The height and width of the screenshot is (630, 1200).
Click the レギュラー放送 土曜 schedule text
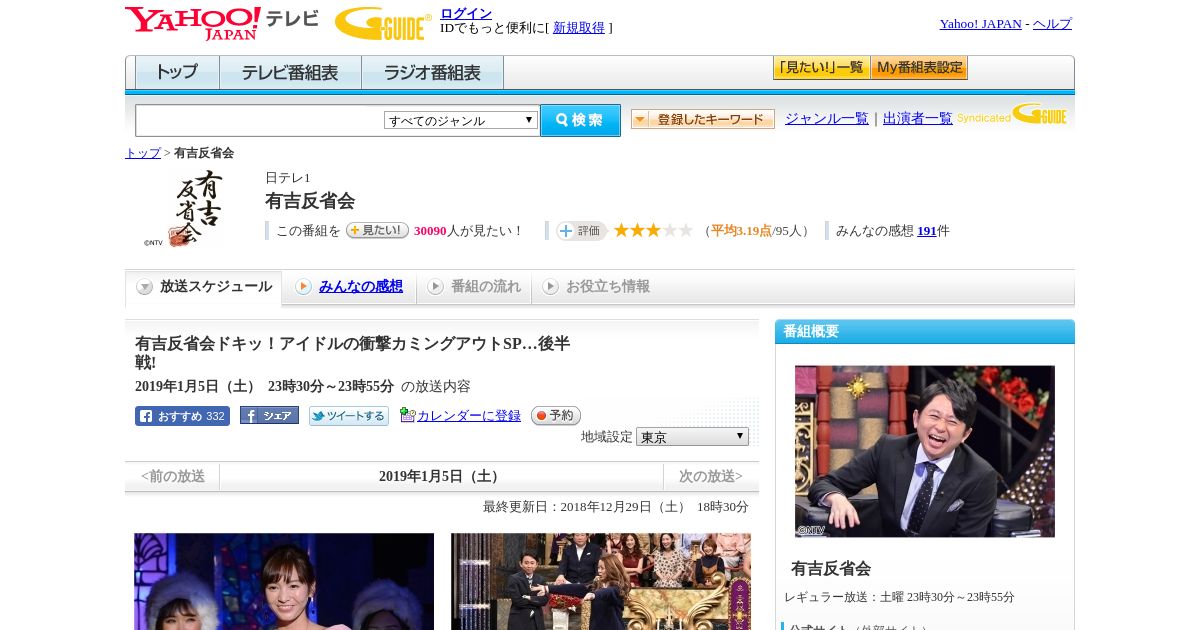899,597
